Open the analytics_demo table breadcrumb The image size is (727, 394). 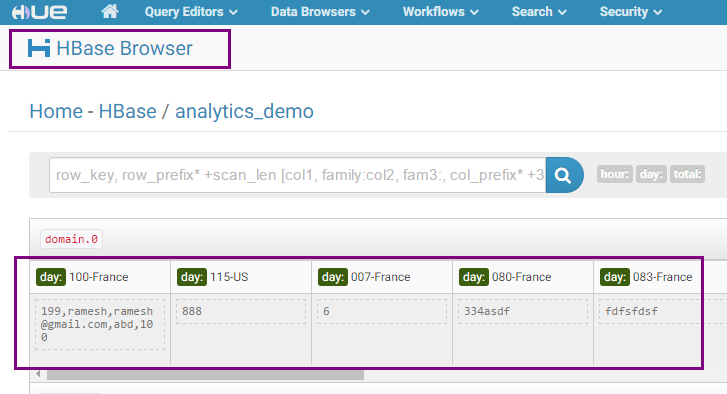pos(244,112)
